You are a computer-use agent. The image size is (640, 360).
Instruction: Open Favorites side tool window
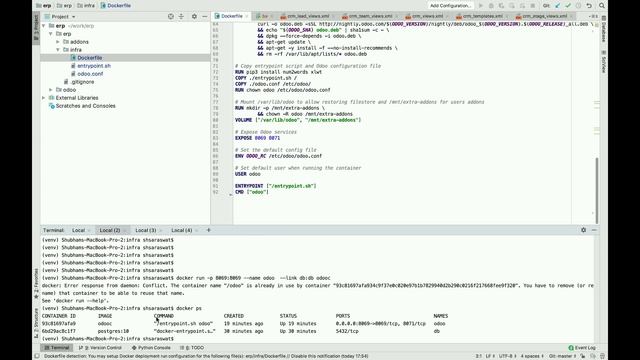coord(36,283)
